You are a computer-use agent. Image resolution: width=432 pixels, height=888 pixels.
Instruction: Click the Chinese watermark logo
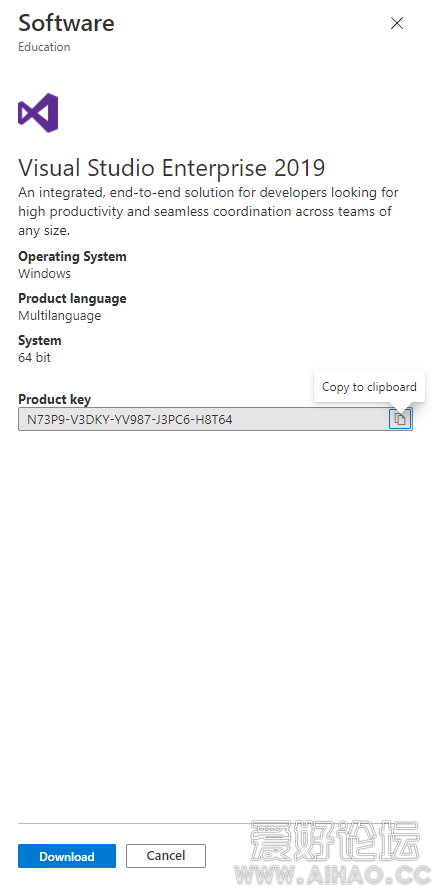(x=335, y=841)
